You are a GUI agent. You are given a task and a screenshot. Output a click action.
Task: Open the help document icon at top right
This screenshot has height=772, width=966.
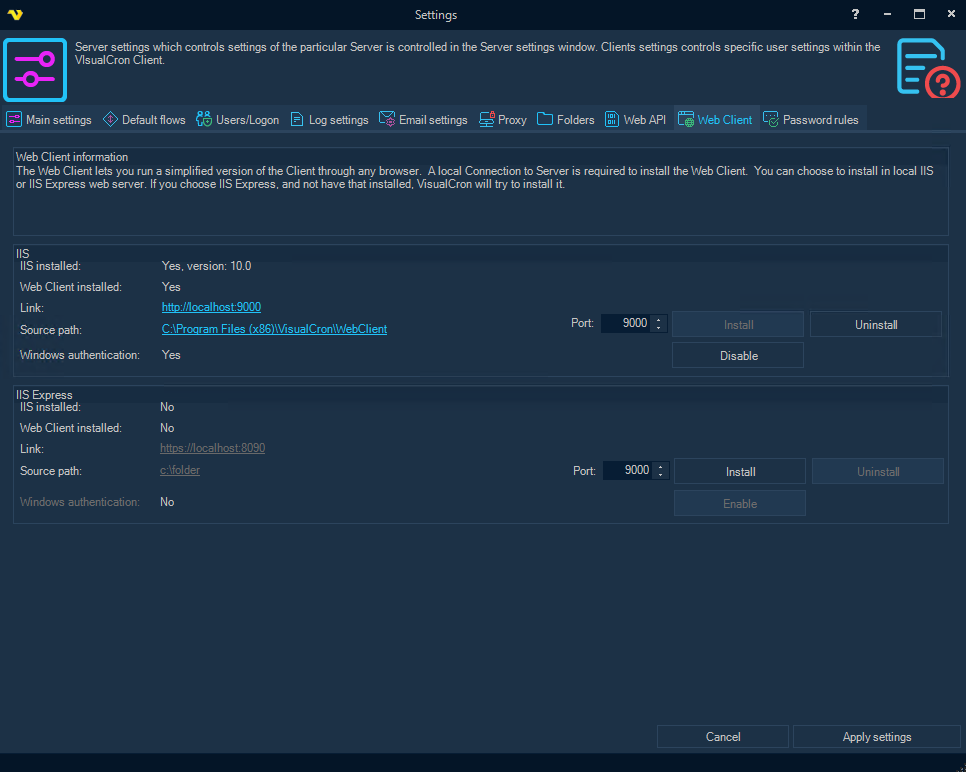click(926, 68)
